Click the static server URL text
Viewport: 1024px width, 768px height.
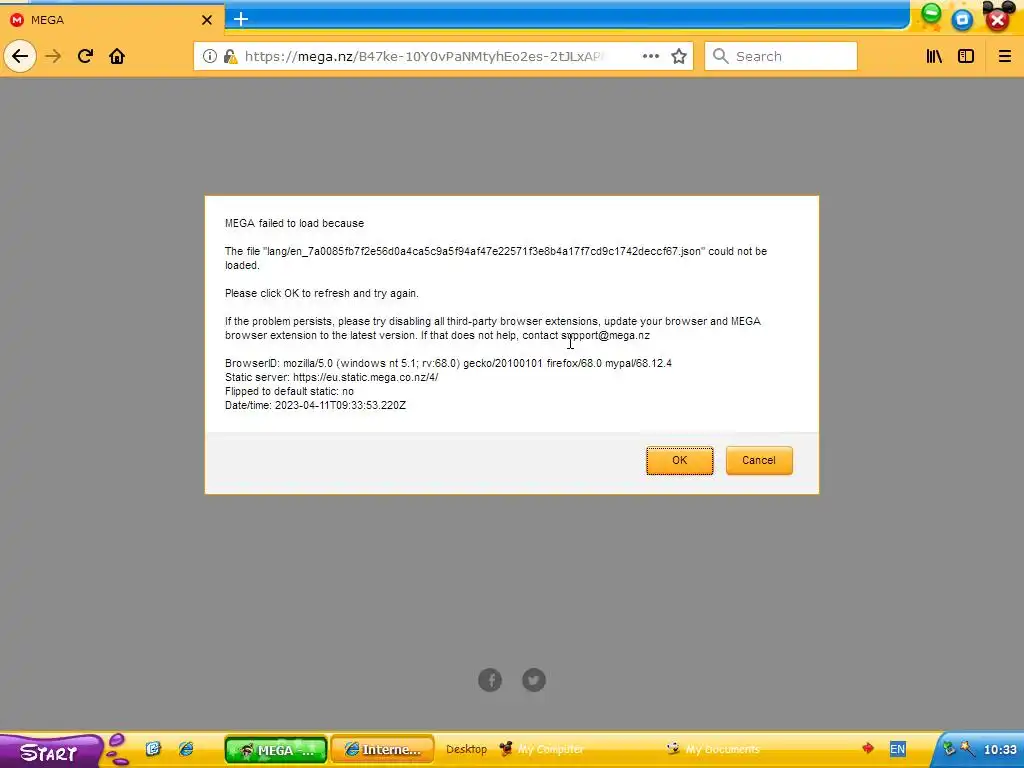(x=366, y=377)
